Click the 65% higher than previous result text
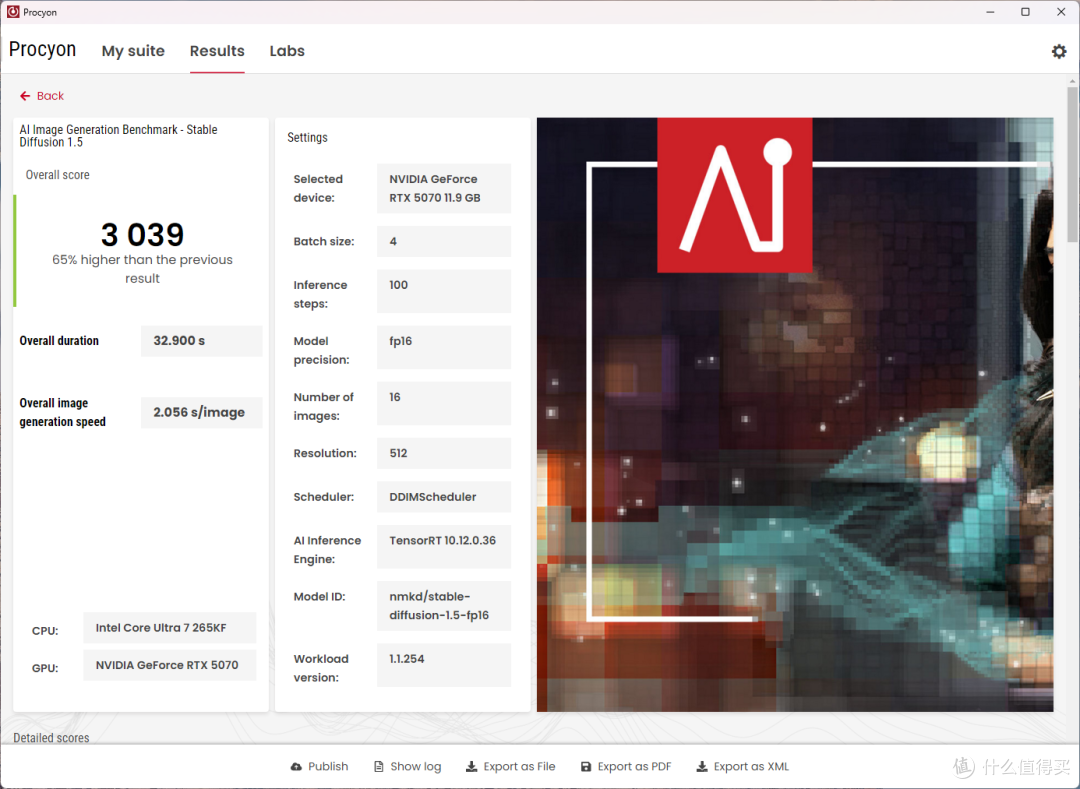The width and height of the screenshot is (1080, 789). tap(143, 269)
